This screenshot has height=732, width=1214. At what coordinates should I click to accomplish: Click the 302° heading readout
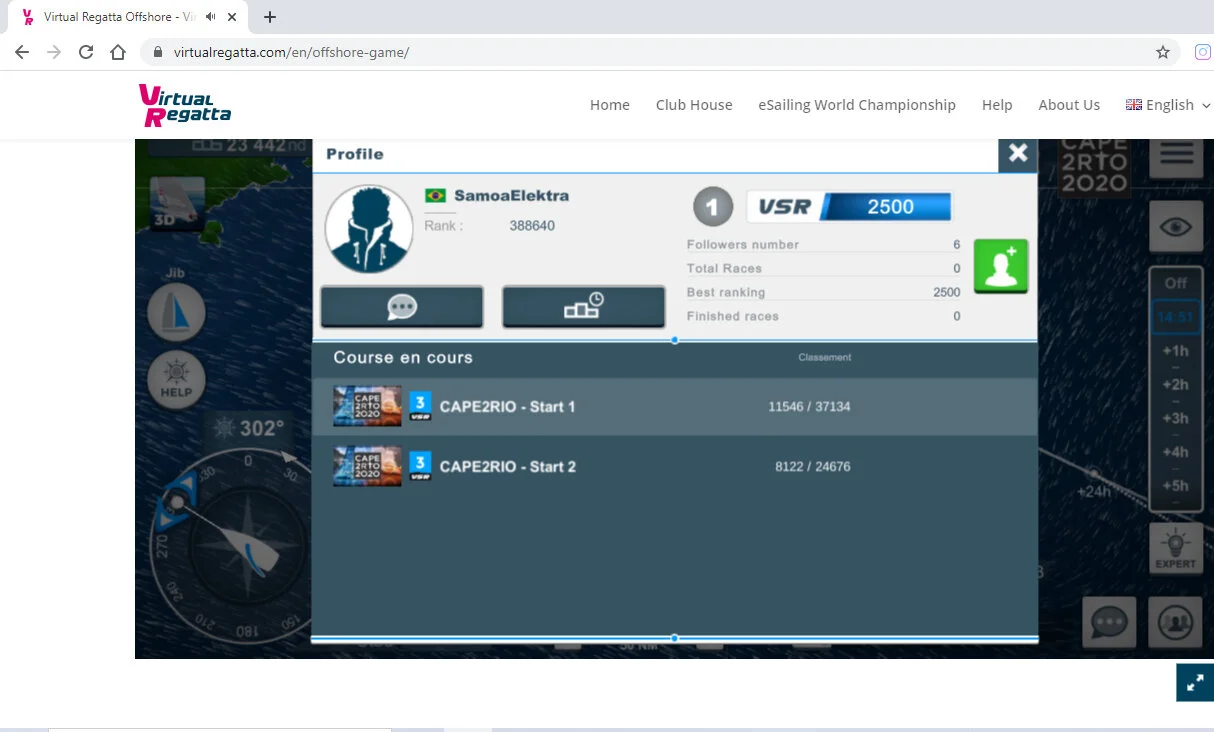click(250, 429)
